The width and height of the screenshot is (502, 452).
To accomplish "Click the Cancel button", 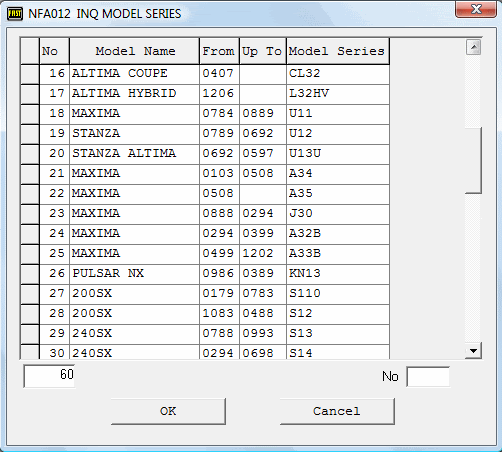I will tap(337, 411).
